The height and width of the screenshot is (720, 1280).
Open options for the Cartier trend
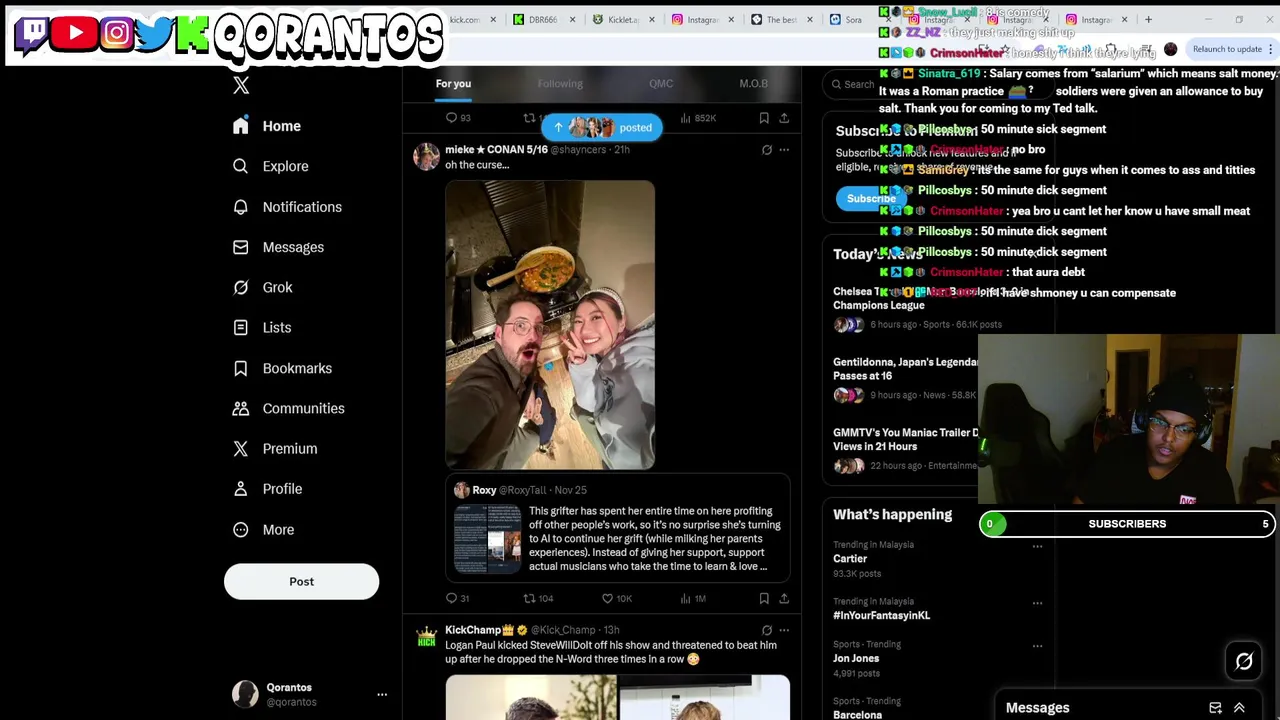(x=1037, y=546)
